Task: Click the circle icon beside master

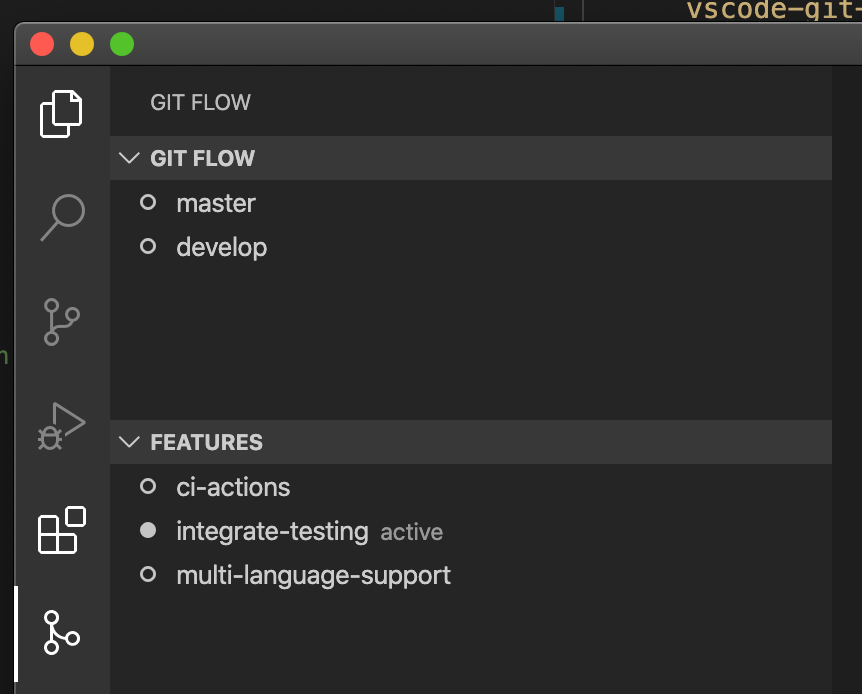Action: click(x=148, y=203)
